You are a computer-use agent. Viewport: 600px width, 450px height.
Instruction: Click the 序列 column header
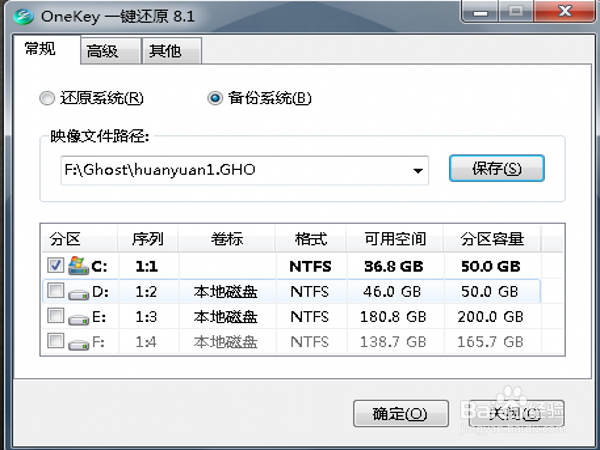point(148,239)
